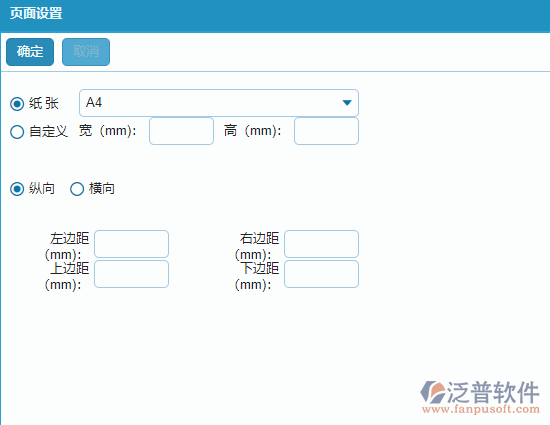Screen dimensions: 550x425
Task: Select the 纸张 radio button
Action: 17,104
